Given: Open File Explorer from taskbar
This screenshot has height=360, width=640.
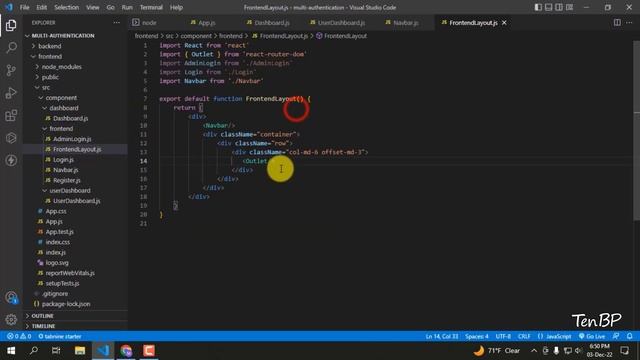Looking at the screenshot, I should tap(80, 351).
